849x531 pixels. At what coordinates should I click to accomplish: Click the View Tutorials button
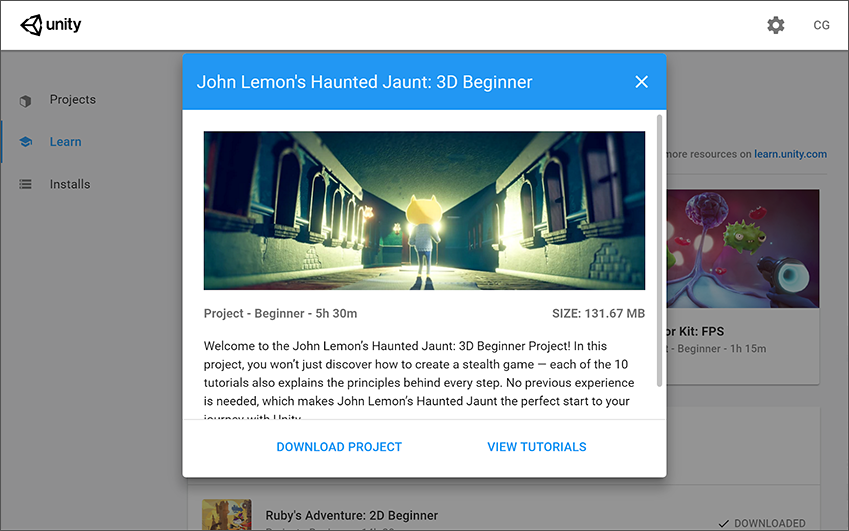tap(537, 447)
